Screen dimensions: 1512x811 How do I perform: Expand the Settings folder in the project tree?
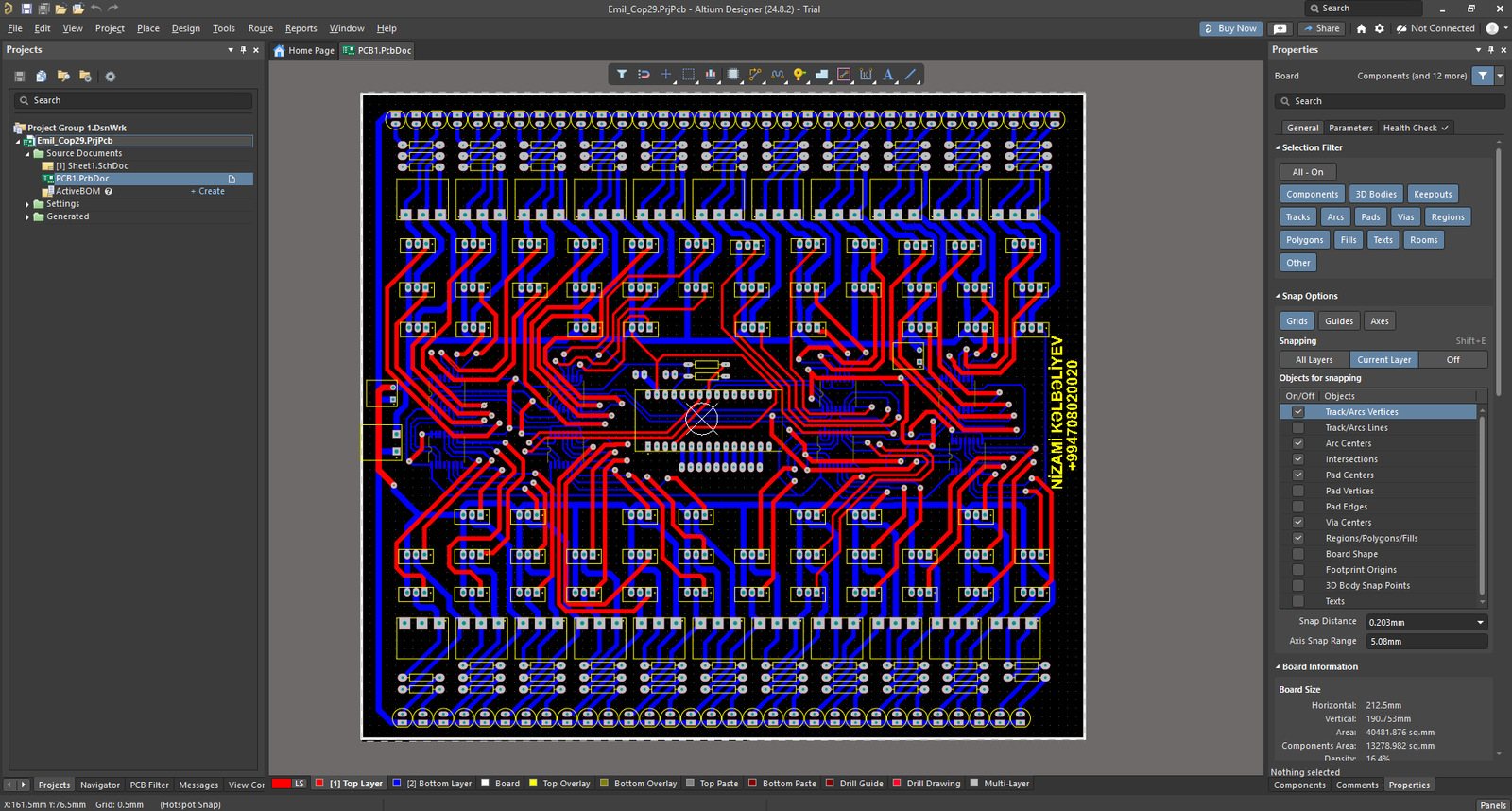point(27,204)
